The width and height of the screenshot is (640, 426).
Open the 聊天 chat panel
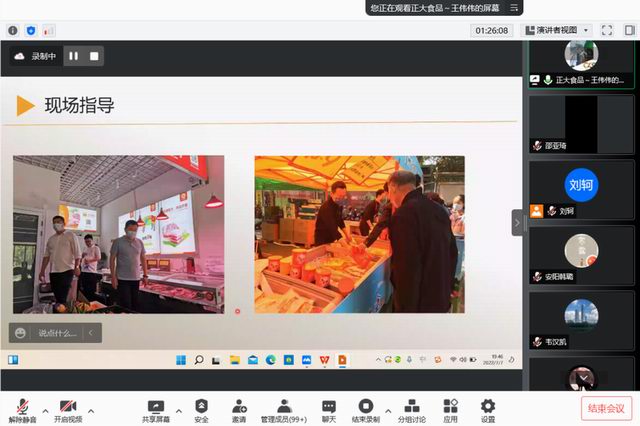tap(329, 409)
